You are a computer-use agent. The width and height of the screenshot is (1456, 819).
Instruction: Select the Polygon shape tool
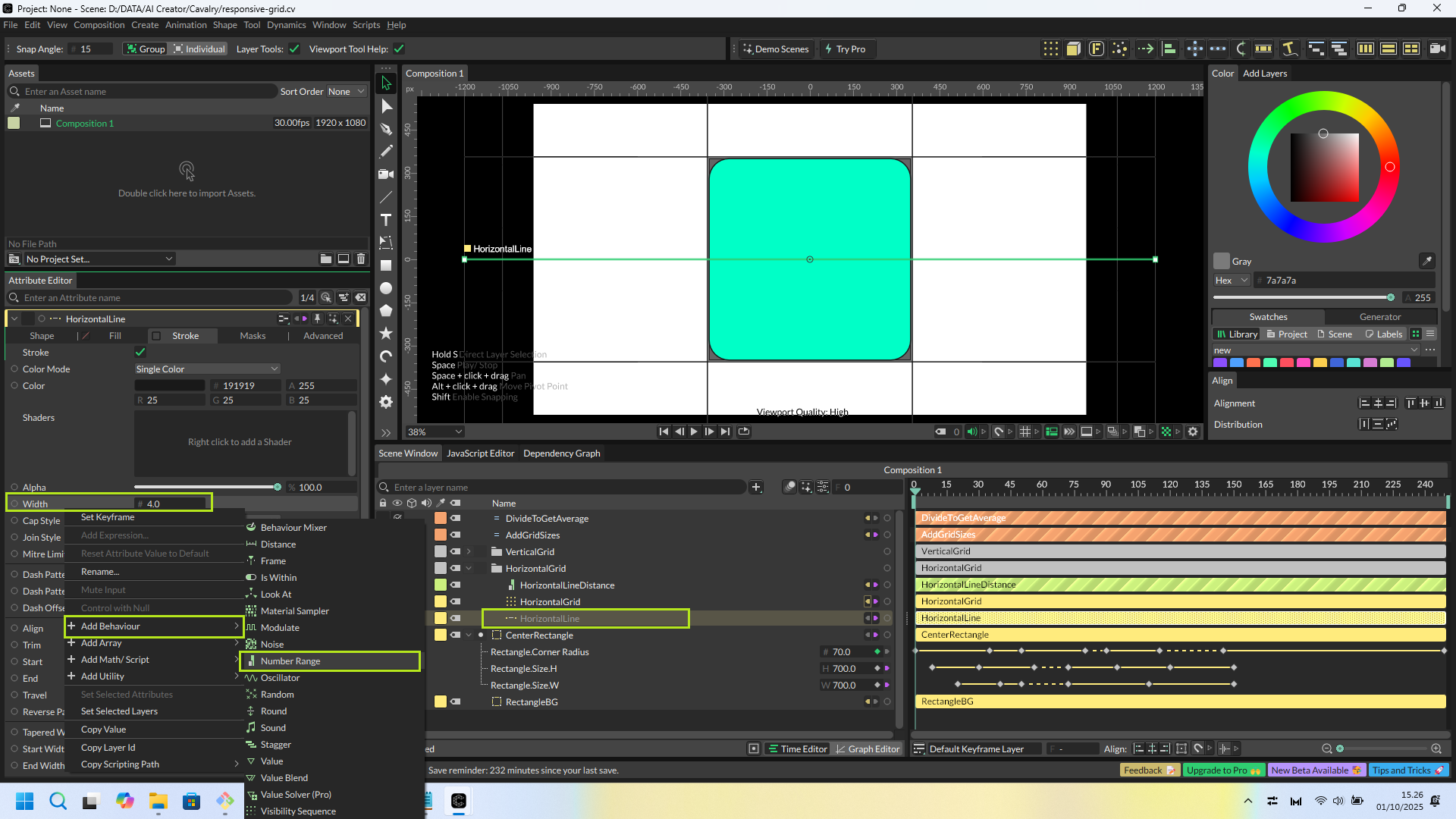(386, 311)
